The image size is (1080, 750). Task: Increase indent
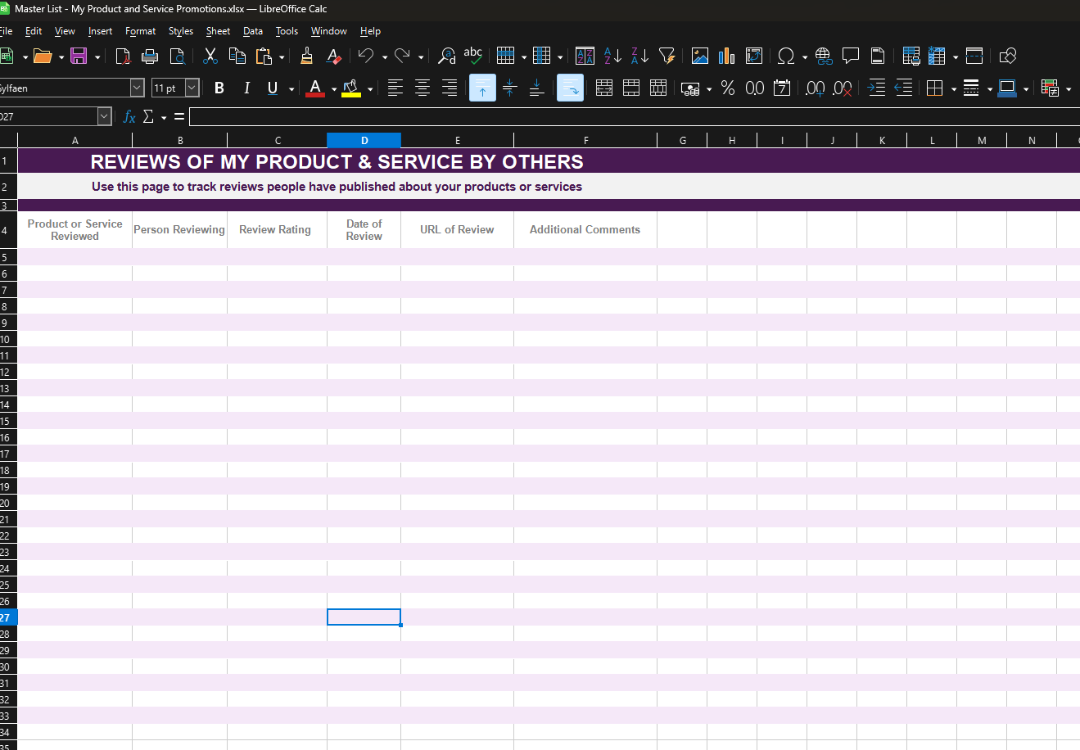tap(876, 88)
